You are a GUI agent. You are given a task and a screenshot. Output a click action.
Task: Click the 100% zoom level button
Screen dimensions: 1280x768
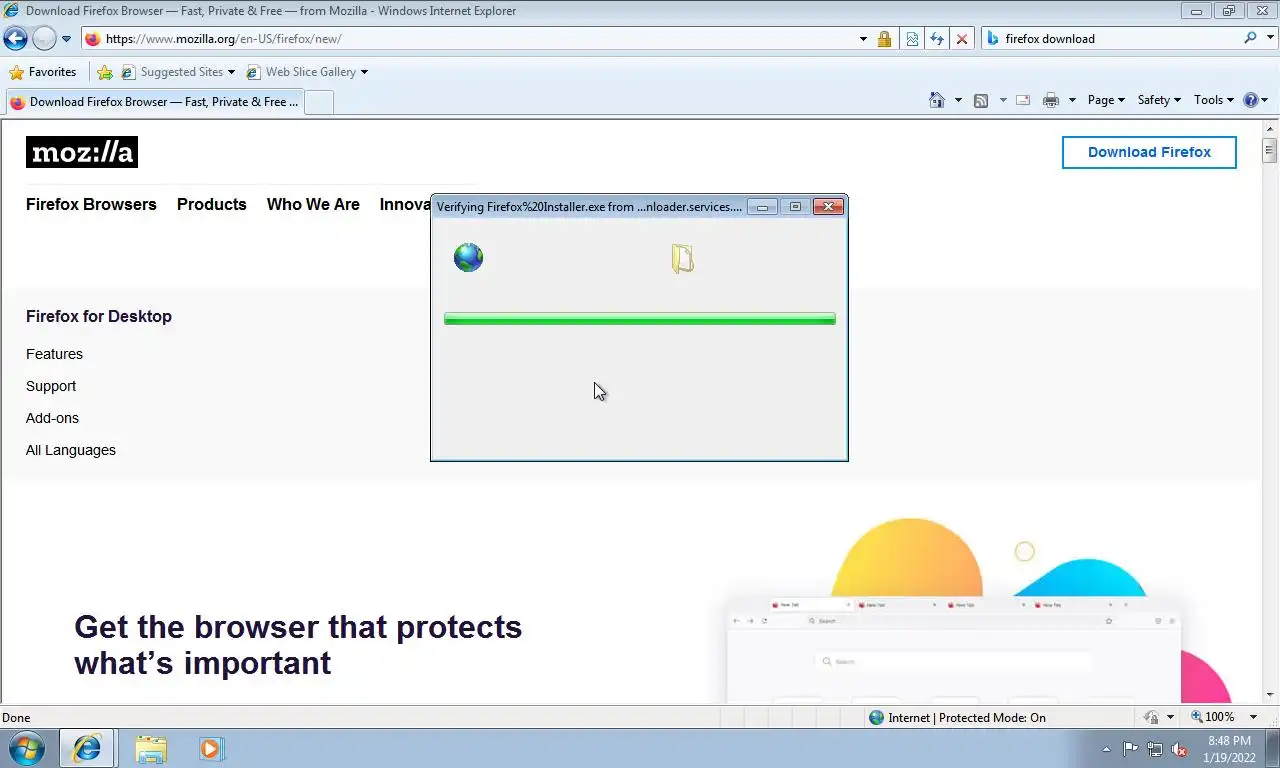pos(1213,717)
